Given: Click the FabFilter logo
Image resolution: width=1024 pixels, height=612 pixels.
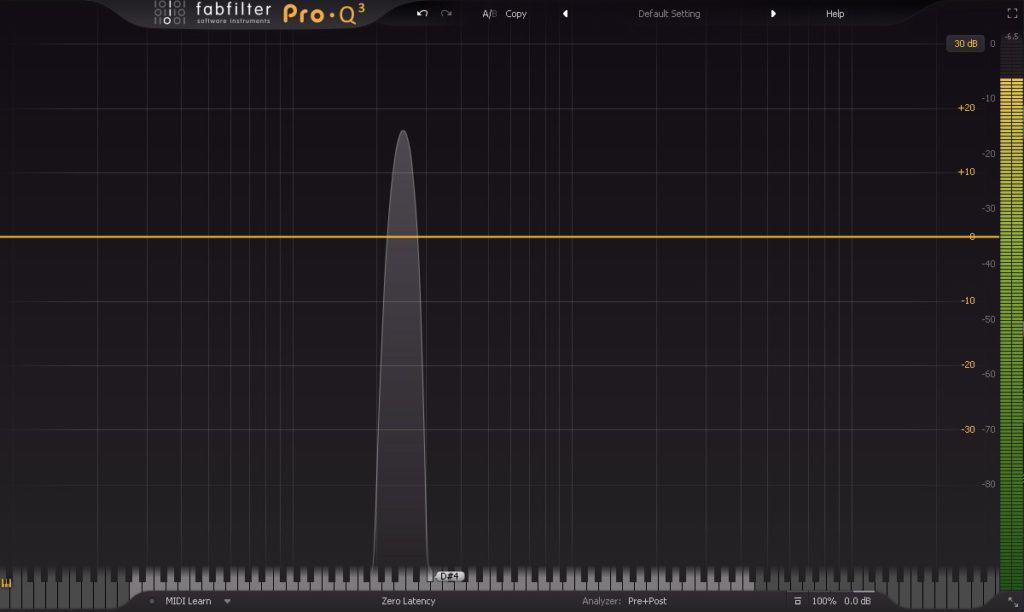Looking at the screenshot, I should (213, 13).
